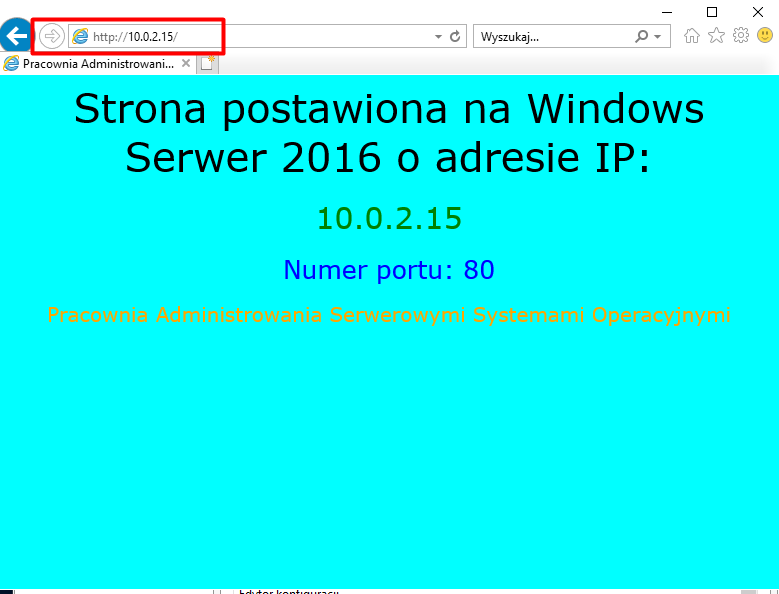Screen dimensions: 779x594
Task: Click the browser Back arrow button
Action: click(15, 37)
